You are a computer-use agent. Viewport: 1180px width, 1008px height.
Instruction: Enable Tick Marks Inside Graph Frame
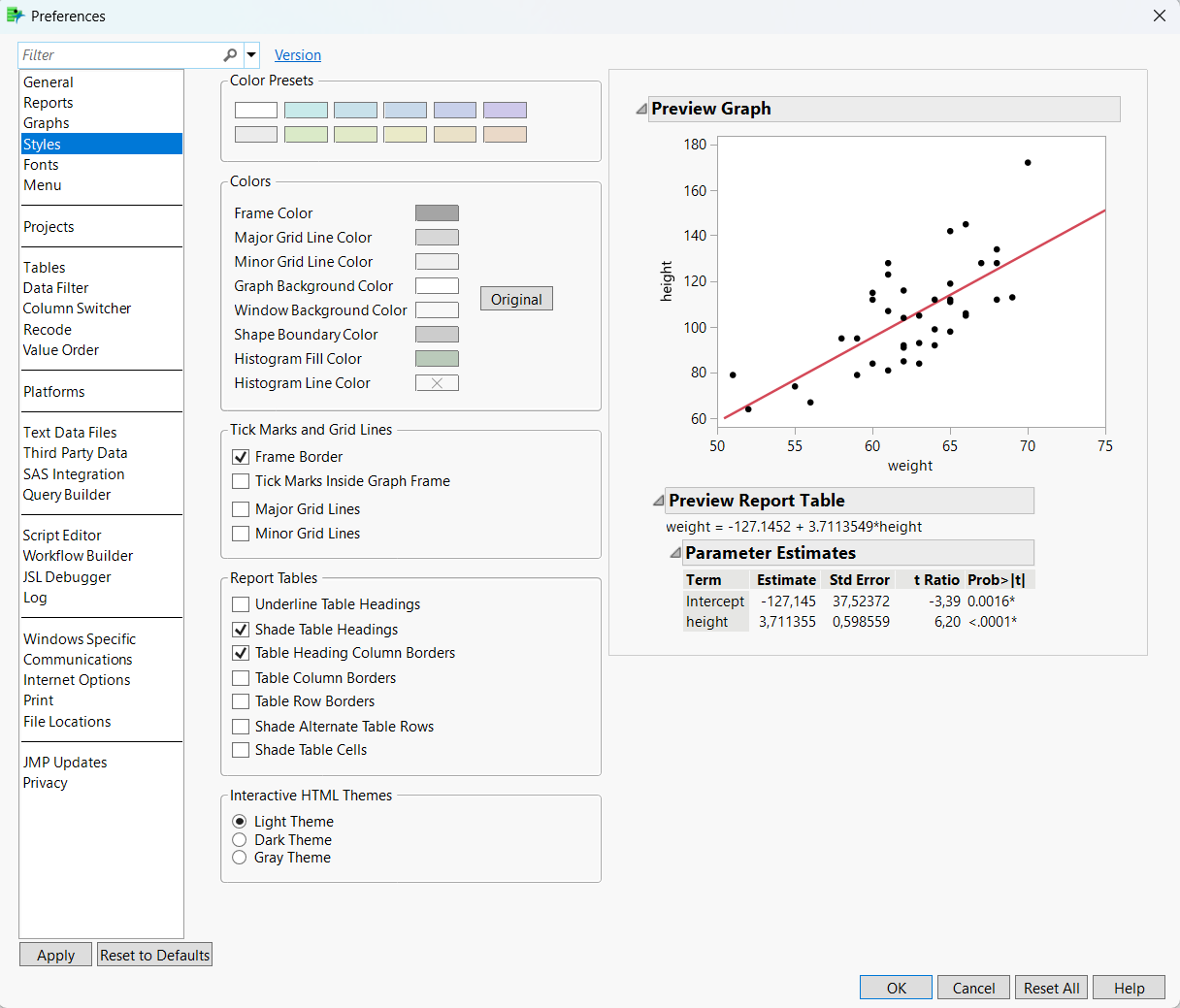[239, 481]
